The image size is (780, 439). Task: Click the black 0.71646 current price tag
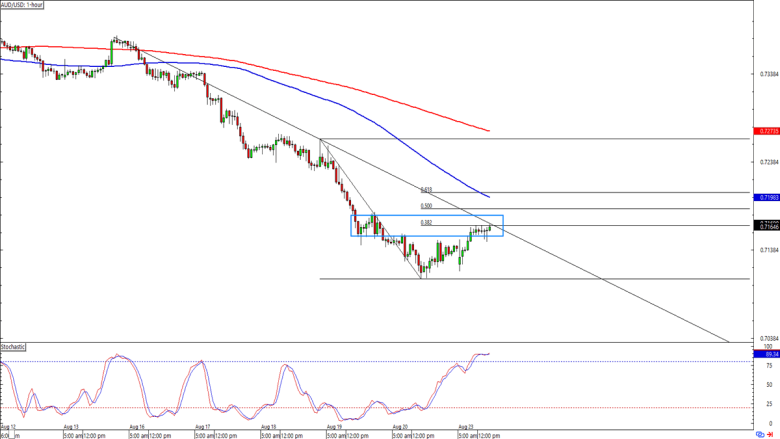(x=767, y=226)
